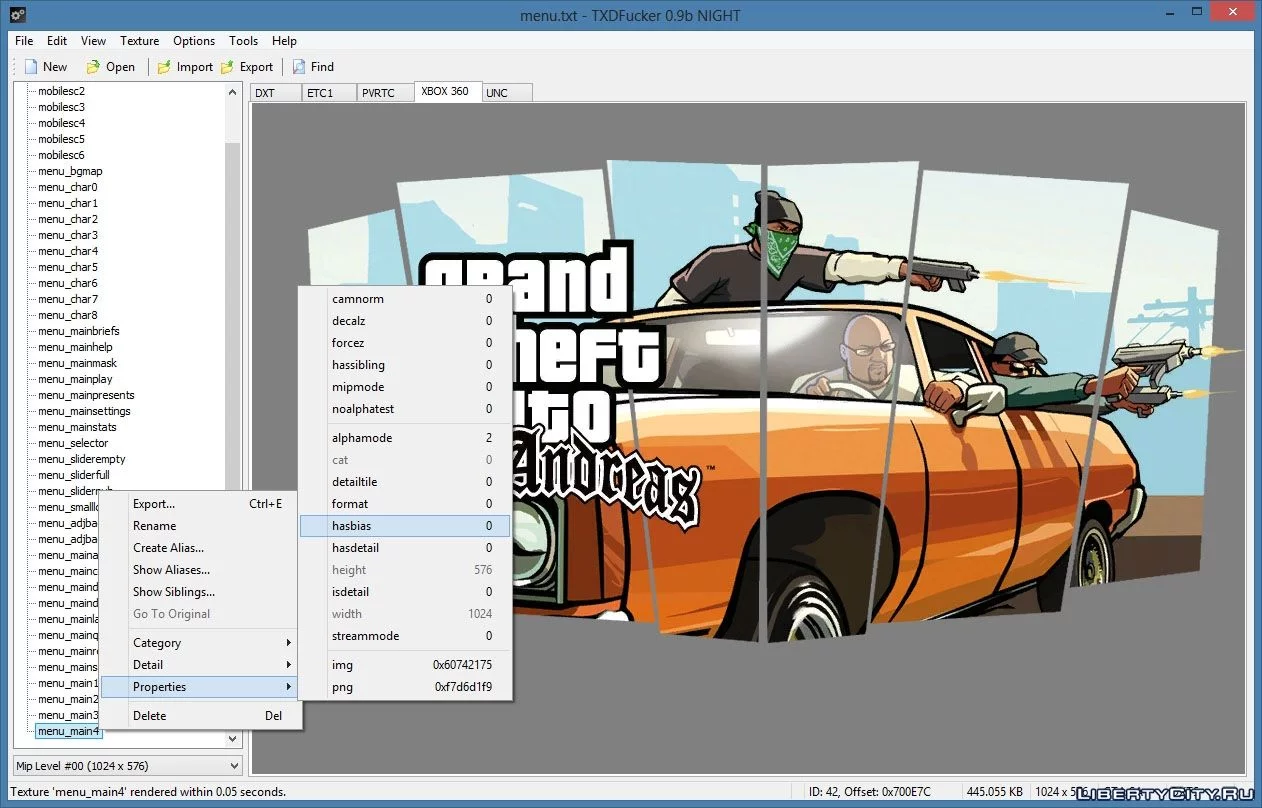Select the camnorm property
Image resolution: width=1262 pixels, height=808 pixels.
tap(405, 299)
